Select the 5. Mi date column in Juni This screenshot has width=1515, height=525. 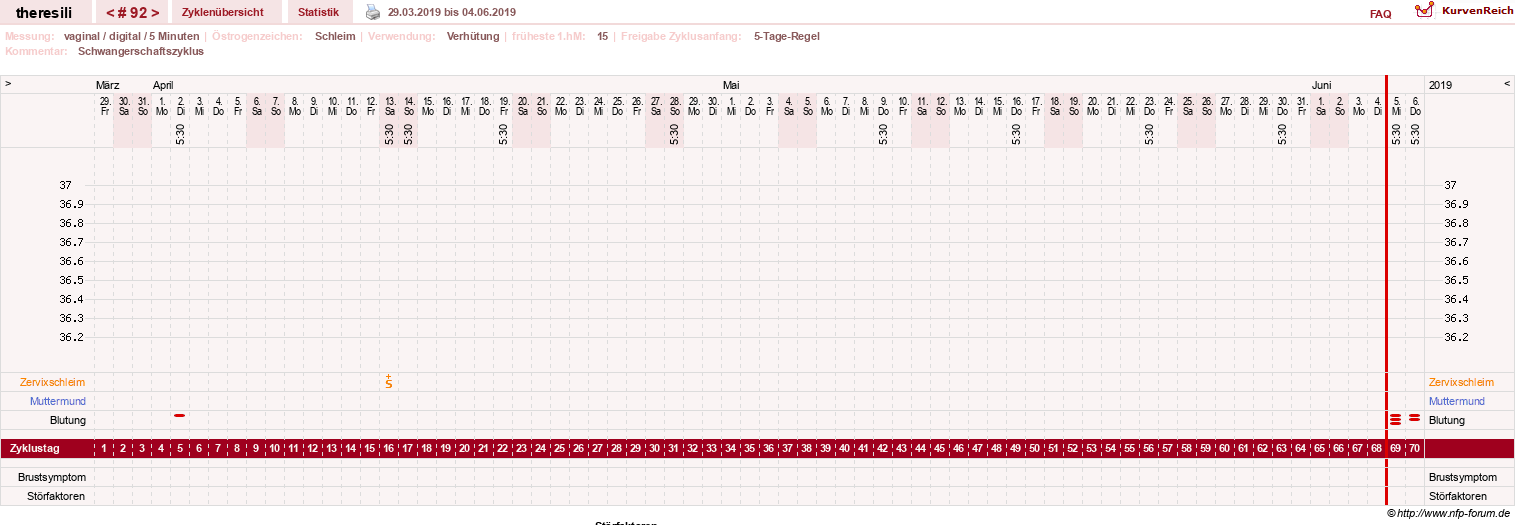(x=1396, y=105)
